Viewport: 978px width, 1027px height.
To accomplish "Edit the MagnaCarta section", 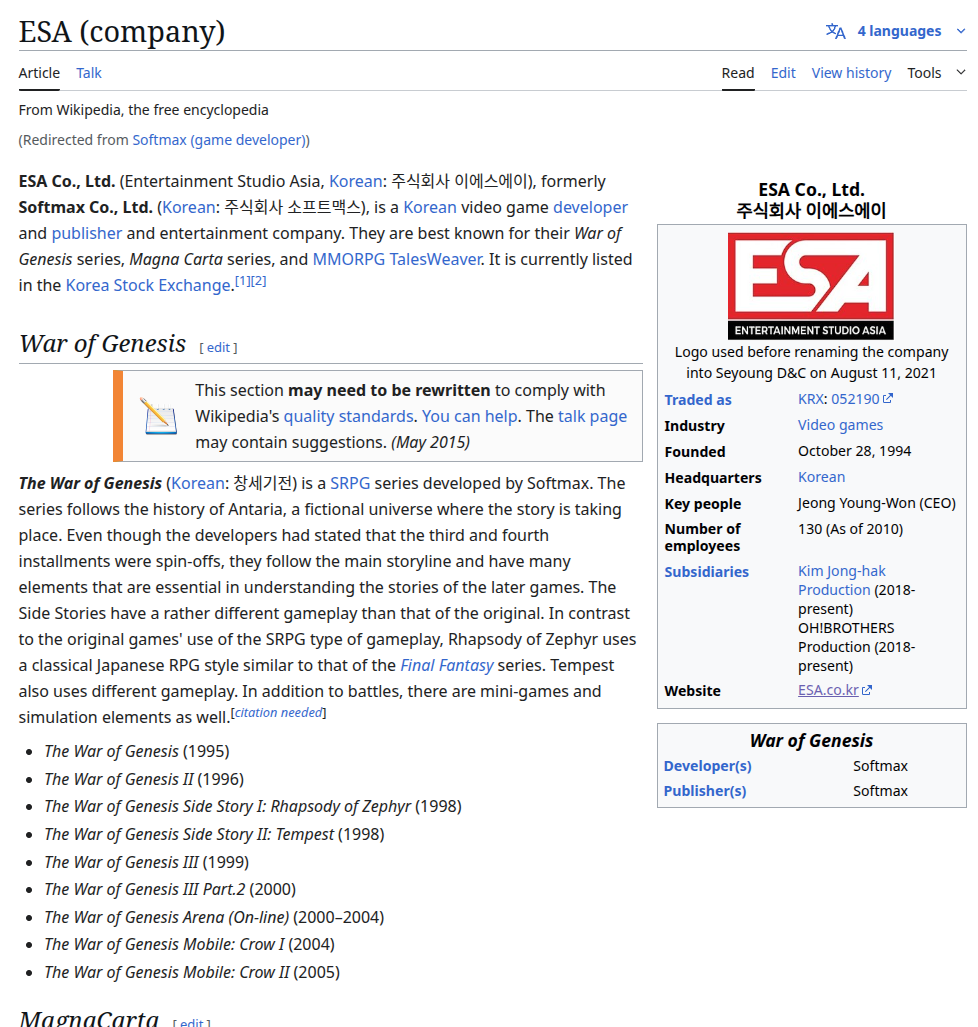I will point(191,1022).
